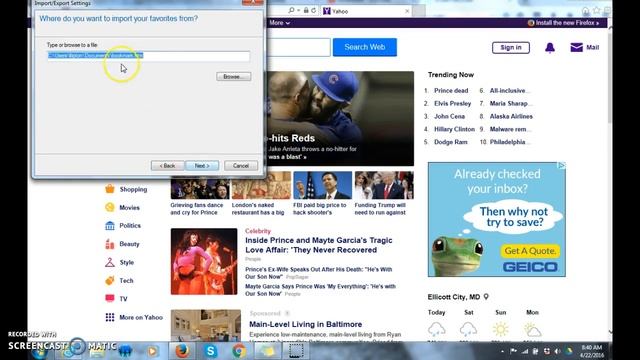Image resolution: width=640 pixels, height=360 pixels.
Task: Click trending topic Alaska Airlines
Action: click(511, 116)
